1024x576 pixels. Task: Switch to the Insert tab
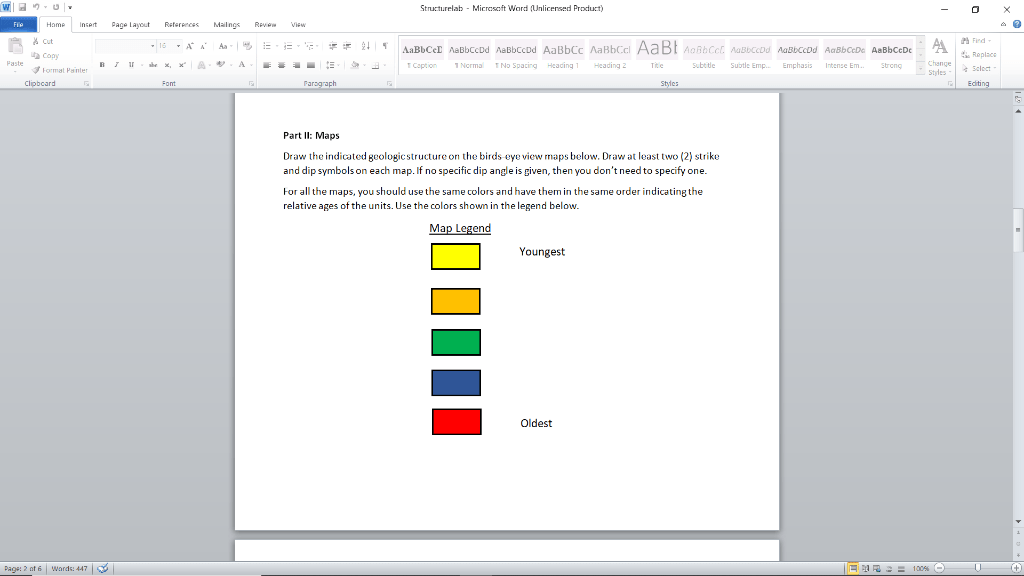(88, 25)
